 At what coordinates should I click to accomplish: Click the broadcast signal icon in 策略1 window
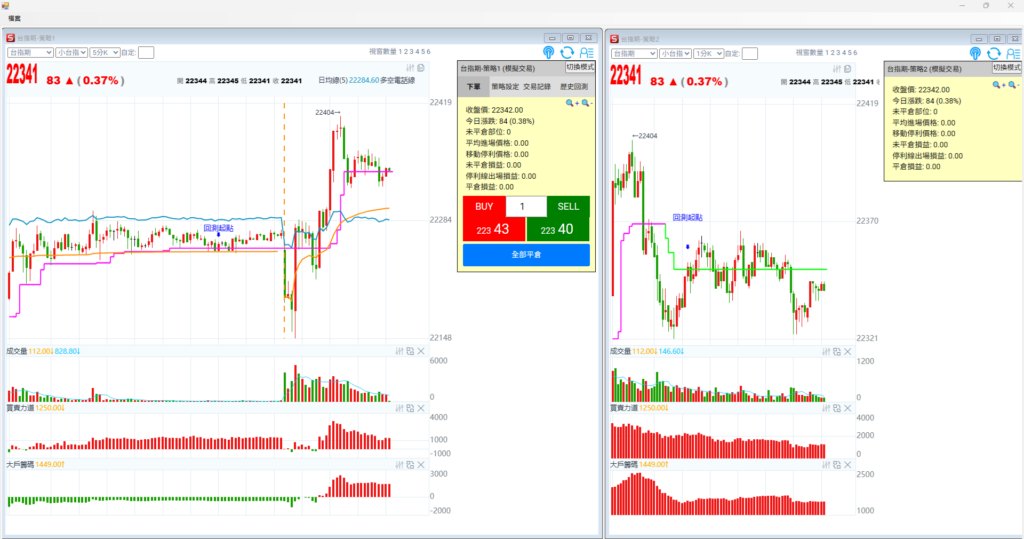pyautogui.click(x=549, y=52)
